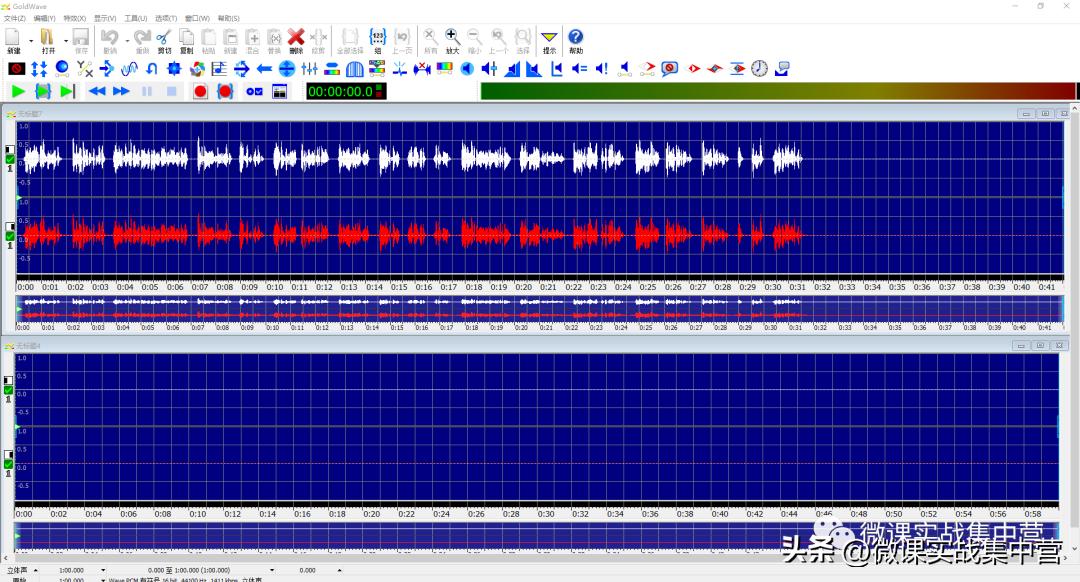This screenshot has width=1080, height=582.
Task: Select the New file icon
Action: click(x=12, y=38)
